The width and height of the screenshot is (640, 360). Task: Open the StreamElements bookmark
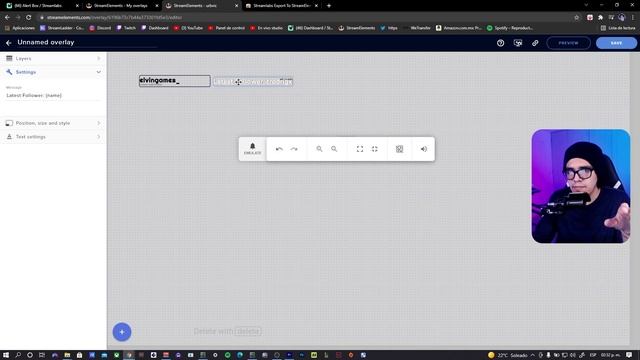(x=357, y=28)
